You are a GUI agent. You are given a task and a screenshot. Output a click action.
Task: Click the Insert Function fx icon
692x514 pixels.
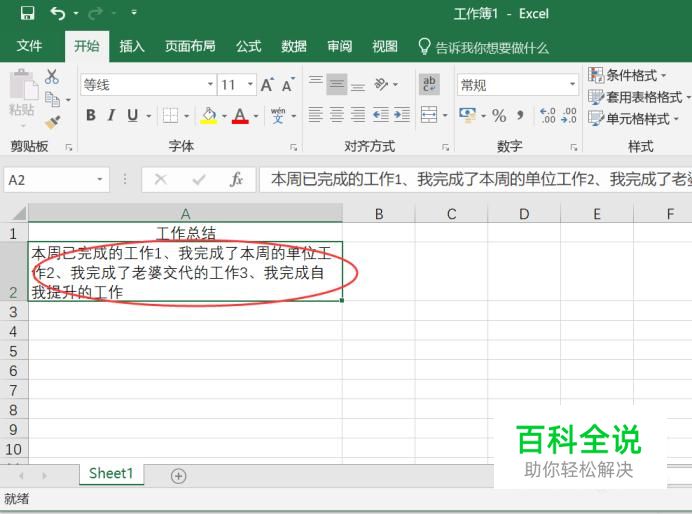(237, 180)
